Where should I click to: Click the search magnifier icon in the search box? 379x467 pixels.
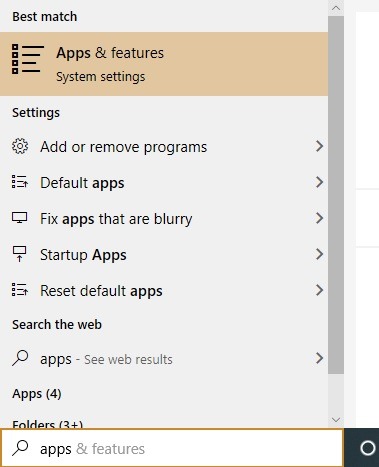pyautogui.click(x=20, y=448)
